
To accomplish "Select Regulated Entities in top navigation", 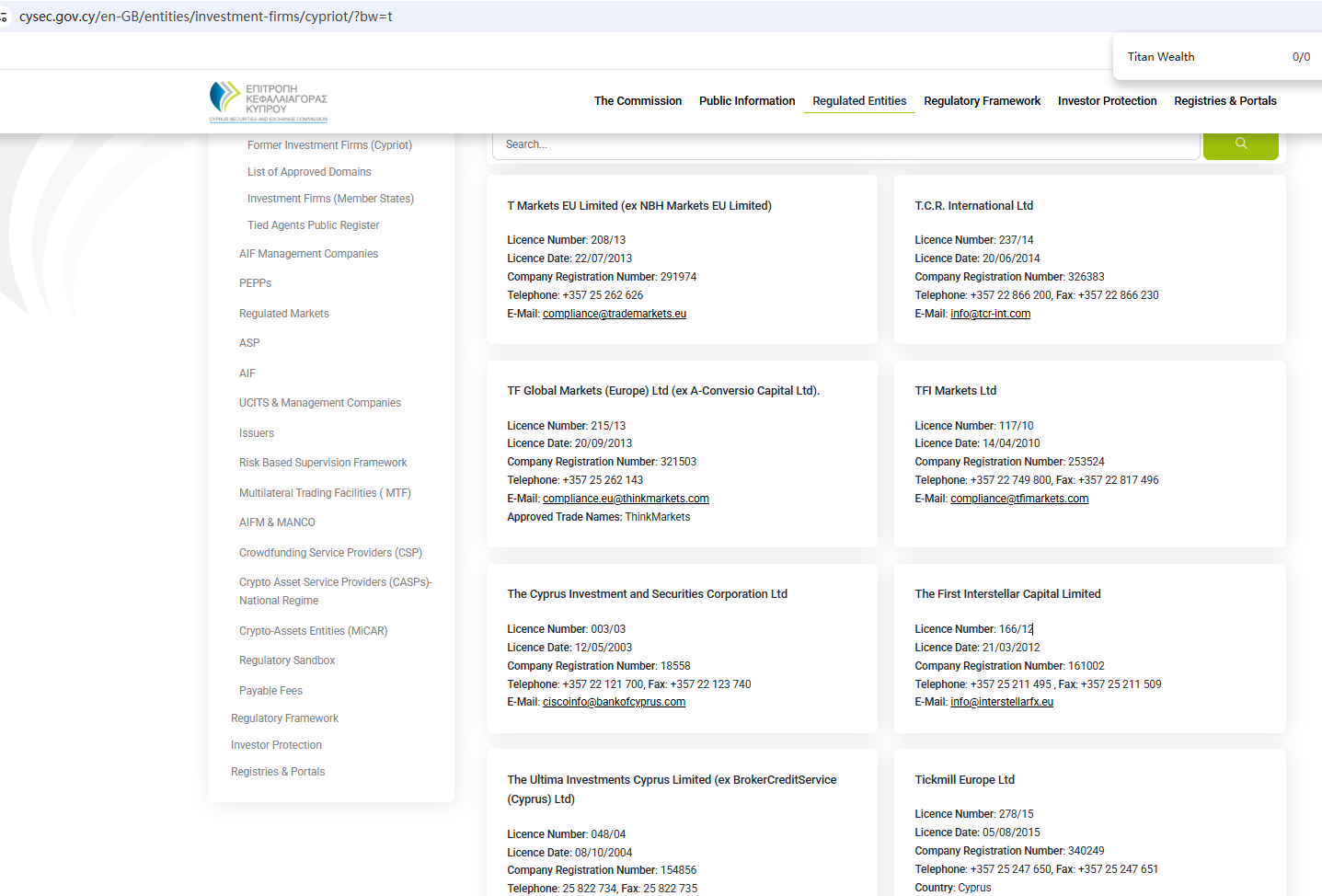I will [859, 101].
